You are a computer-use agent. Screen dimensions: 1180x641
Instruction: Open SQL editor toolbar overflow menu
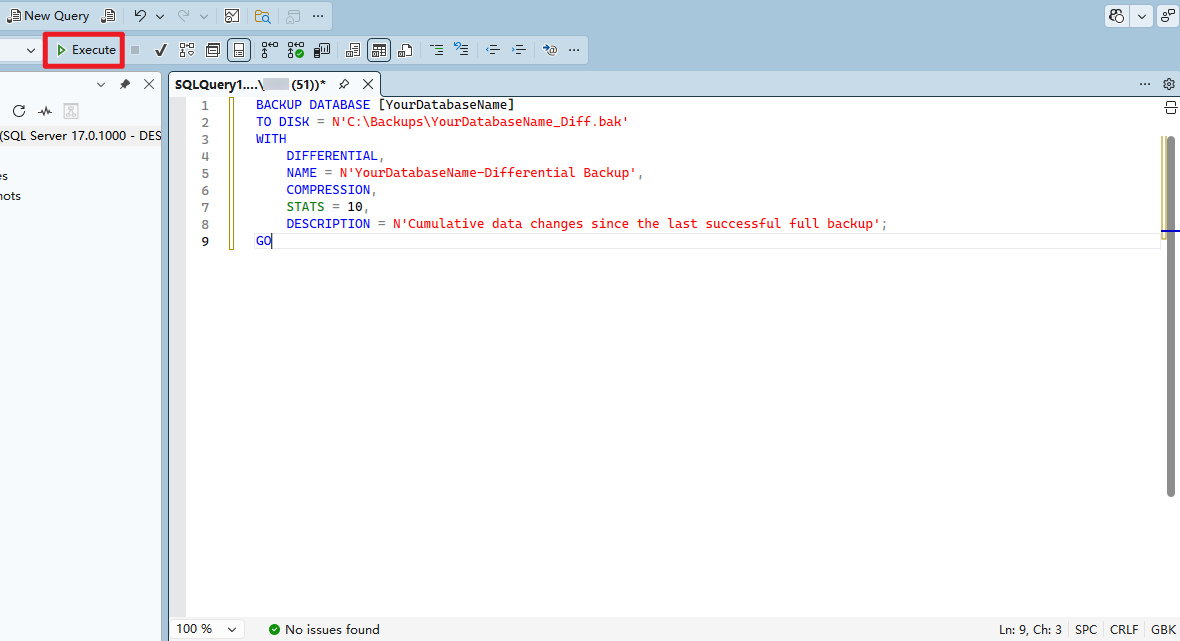[x=574, y=50]
